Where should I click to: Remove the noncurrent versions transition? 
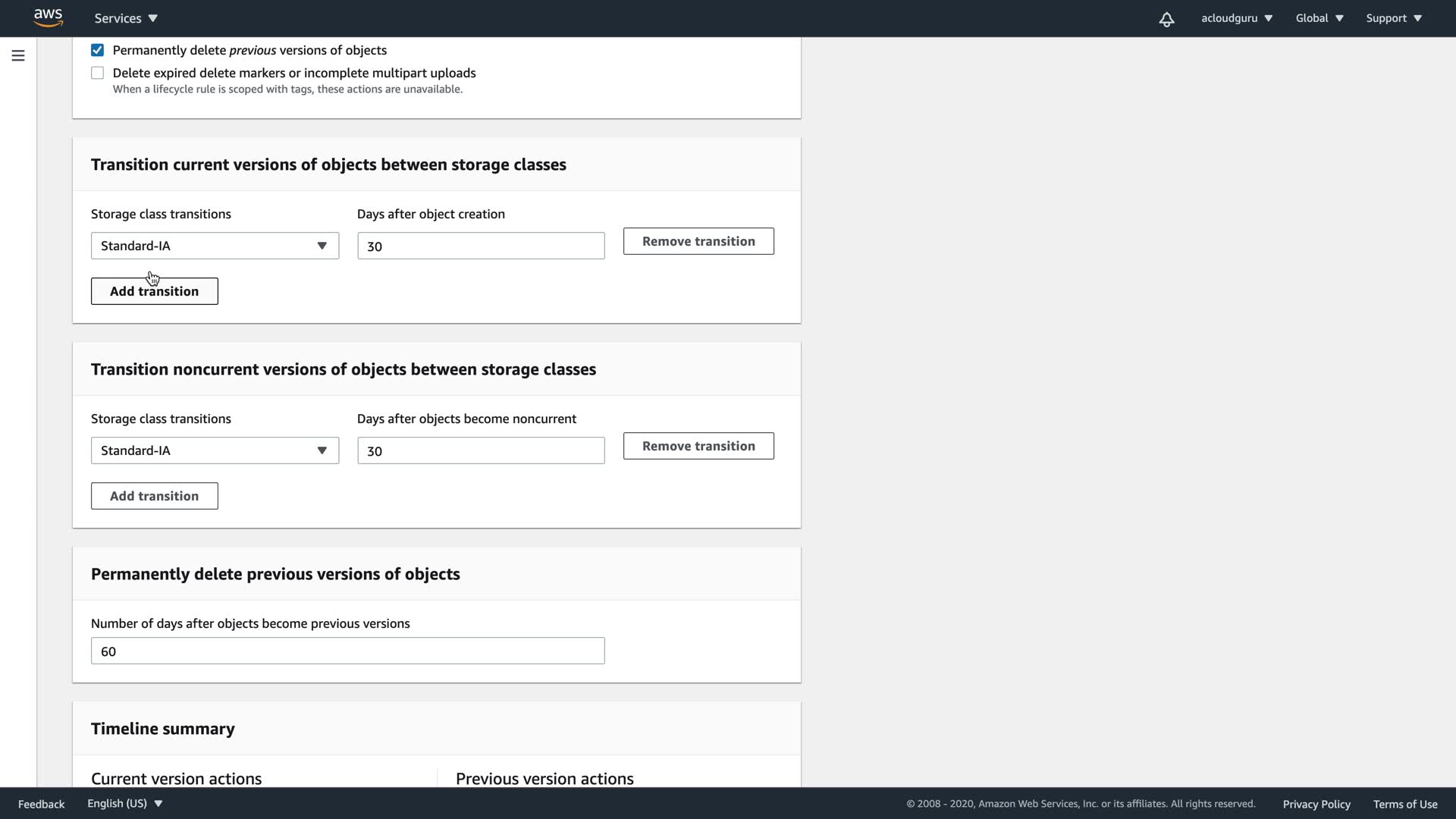coord(698,446)
